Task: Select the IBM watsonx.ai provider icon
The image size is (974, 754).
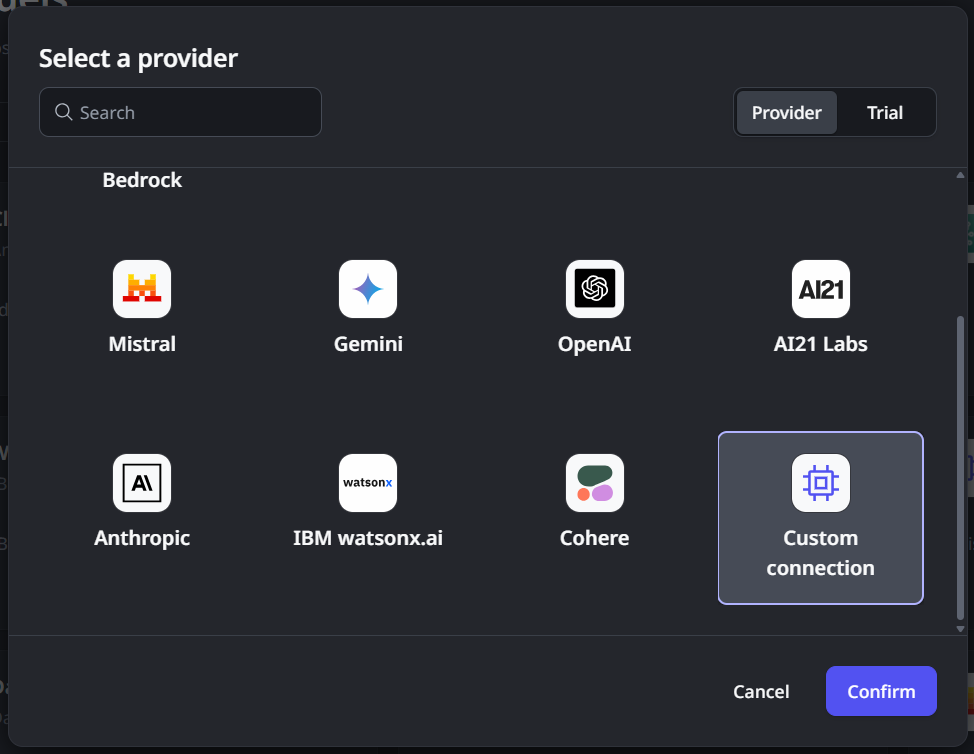Action: [368, 483]
